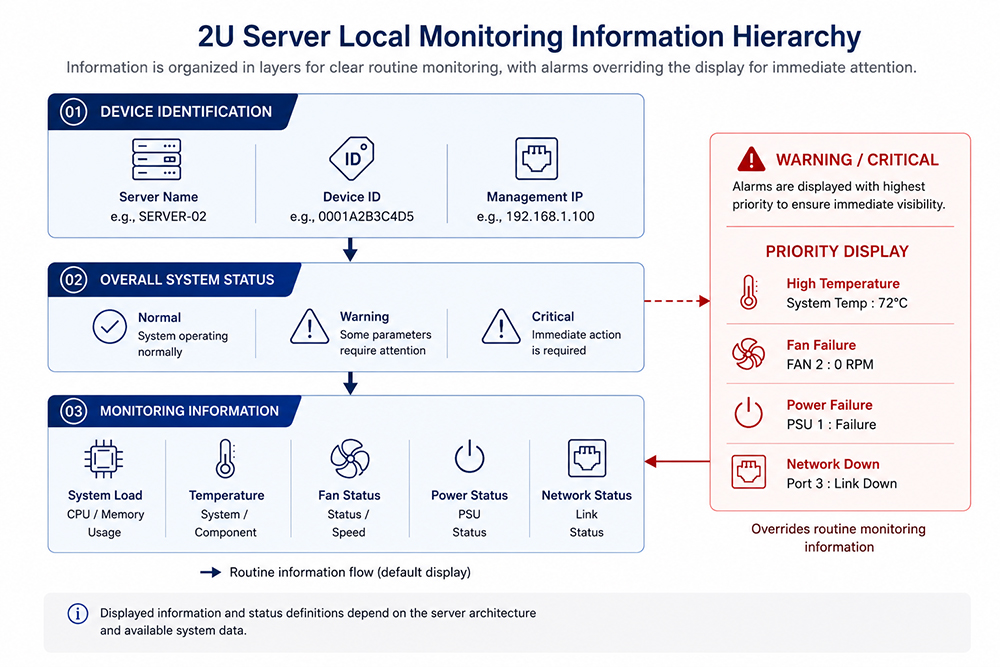Image resolution: width=1000 pixels, height=667 pixels.
Task: Click the System Load label
Action: 105,495
